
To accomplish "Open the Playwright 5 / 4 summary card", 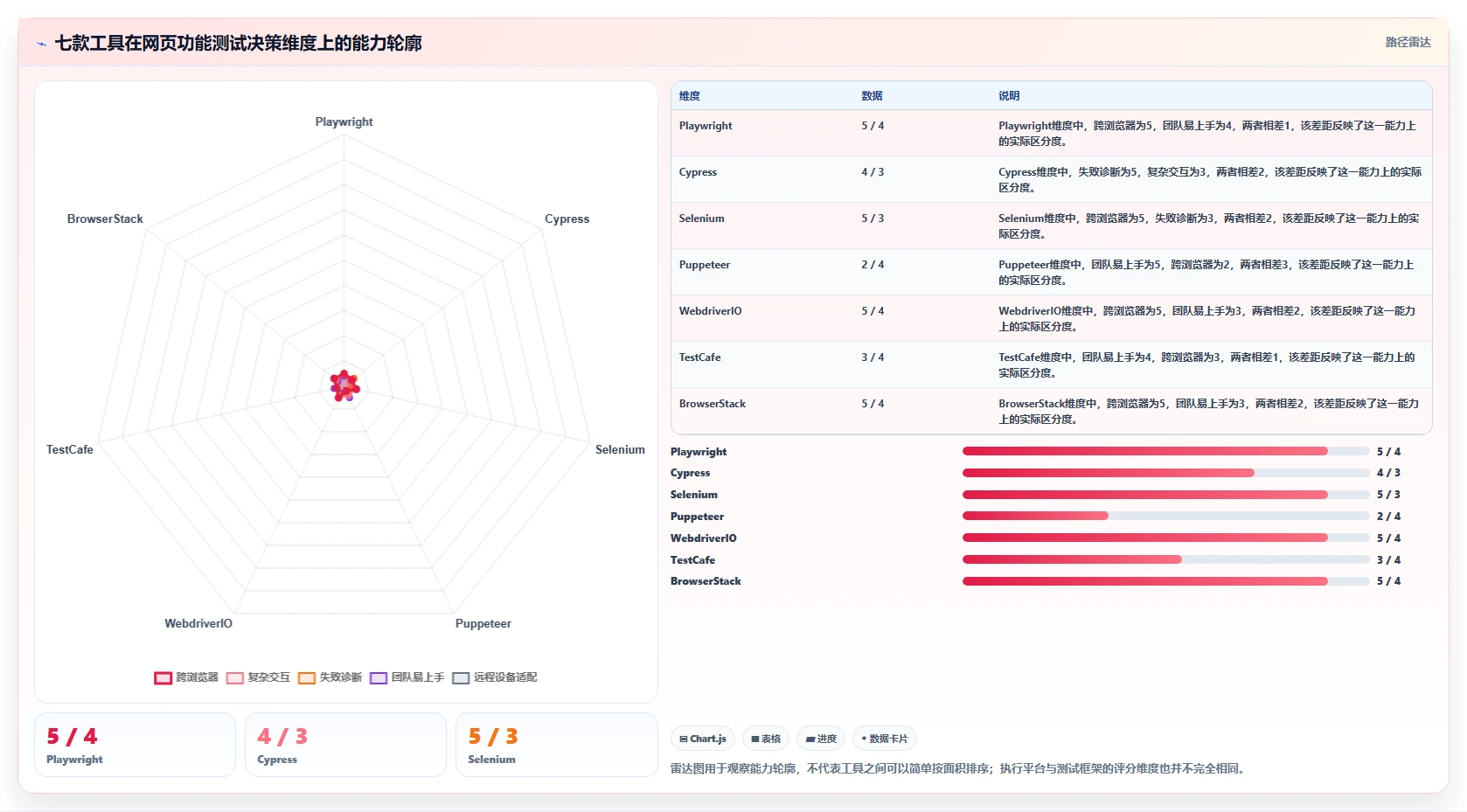I will tap(135, 745).
